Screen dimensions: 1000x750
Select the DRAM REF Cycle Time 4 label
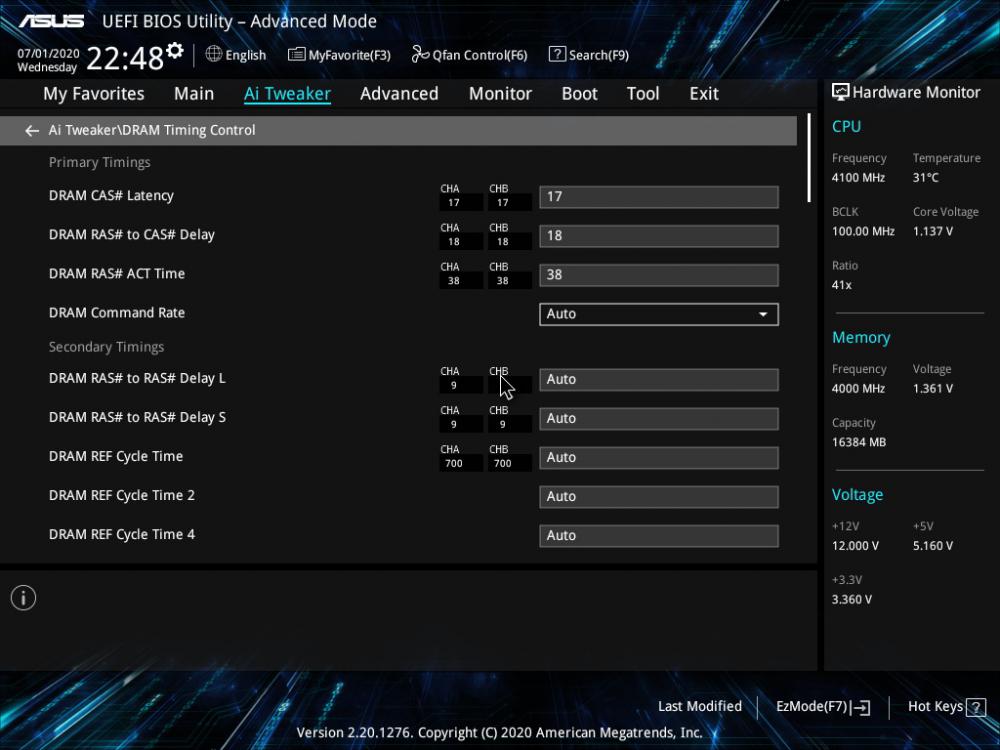[122, 534]
